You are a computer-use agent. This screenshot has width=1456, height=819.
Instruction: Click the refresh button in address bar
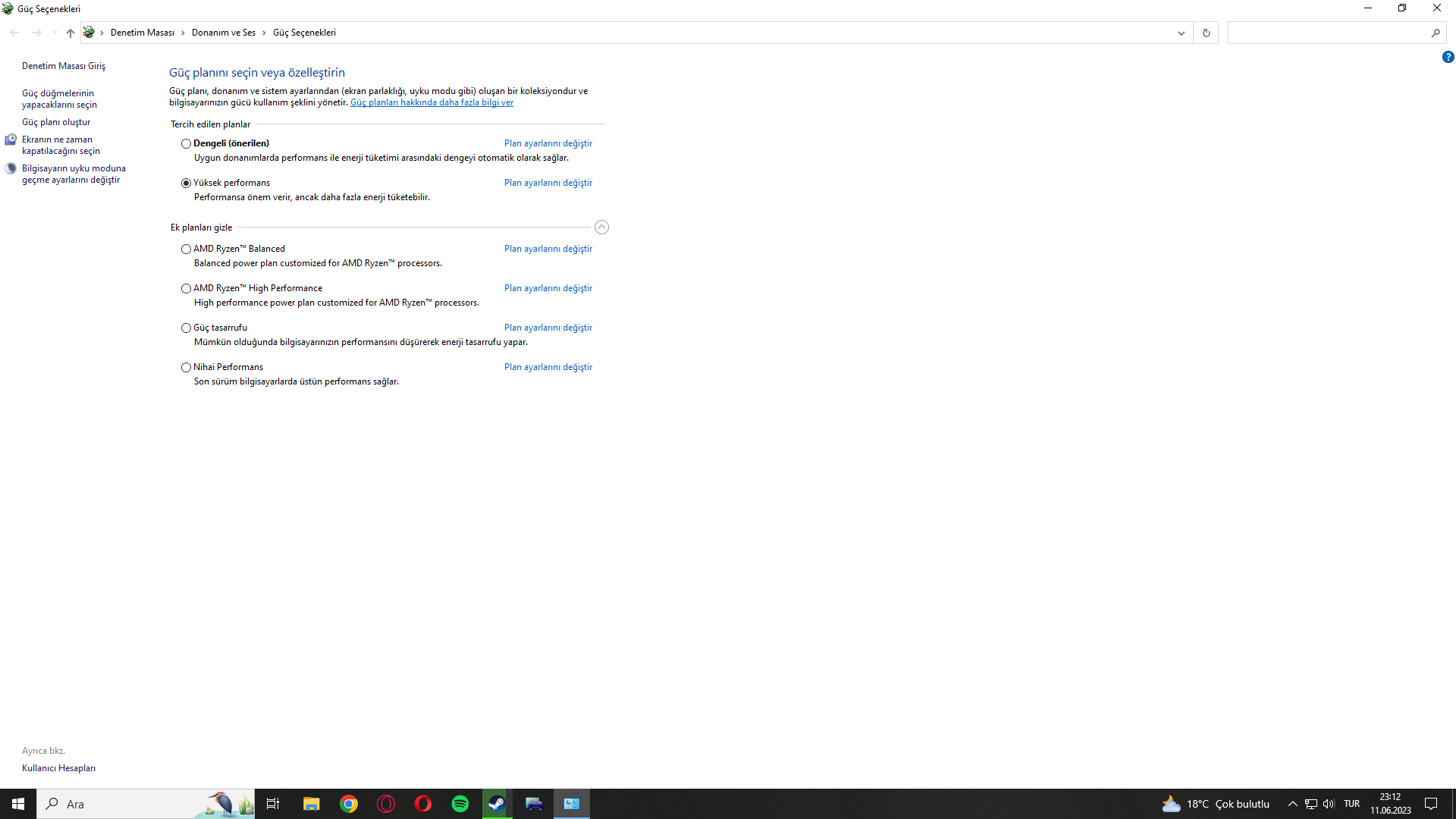click(x=1206, y=33)
